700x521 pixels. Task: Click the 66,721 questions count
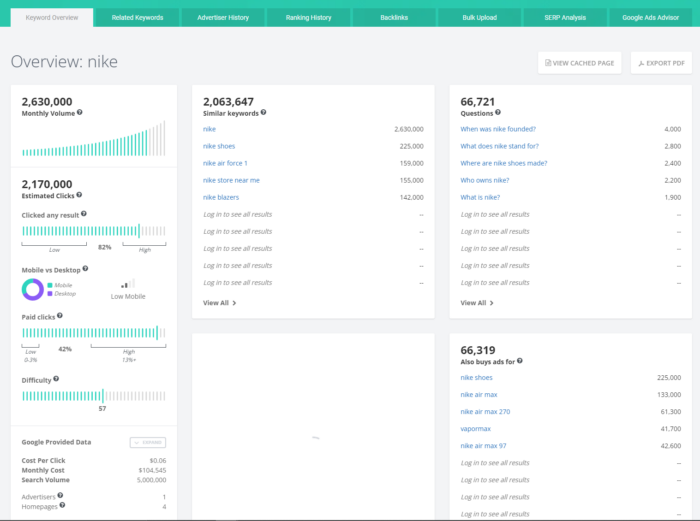pos(478,102)
